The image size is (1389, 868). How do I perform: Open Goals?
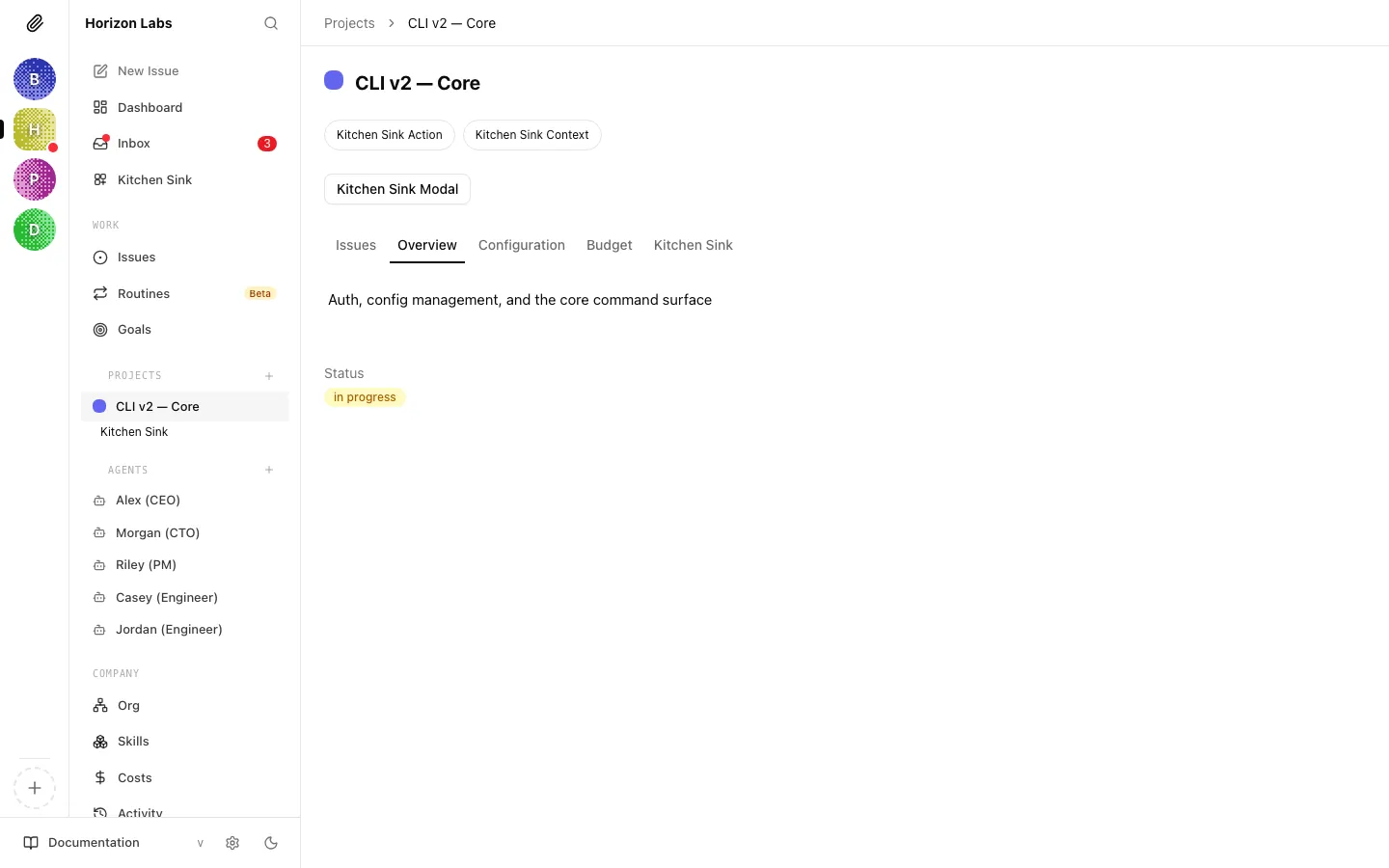(184, 330)
